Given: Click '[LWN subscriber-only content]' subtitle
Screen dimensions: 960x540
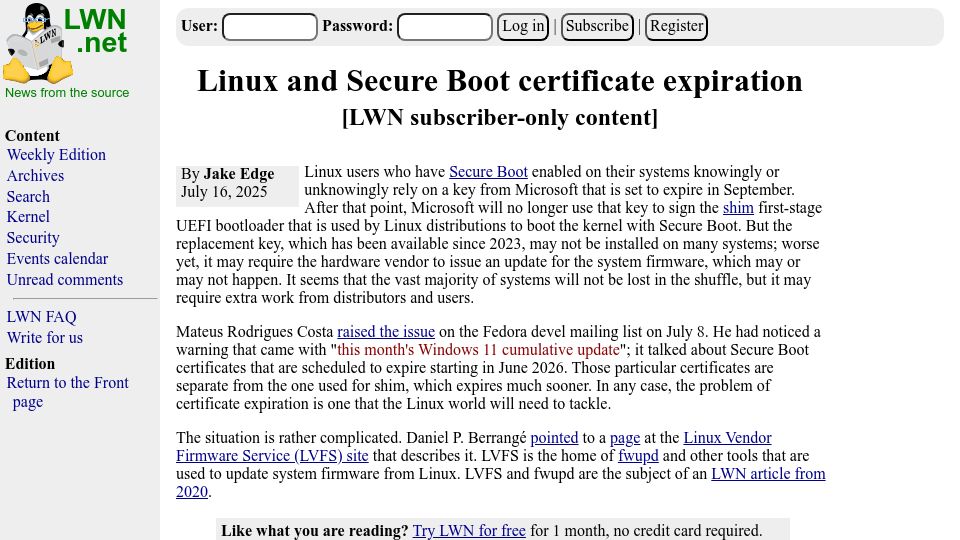Looking at the screenshot, I should point(500,118).
